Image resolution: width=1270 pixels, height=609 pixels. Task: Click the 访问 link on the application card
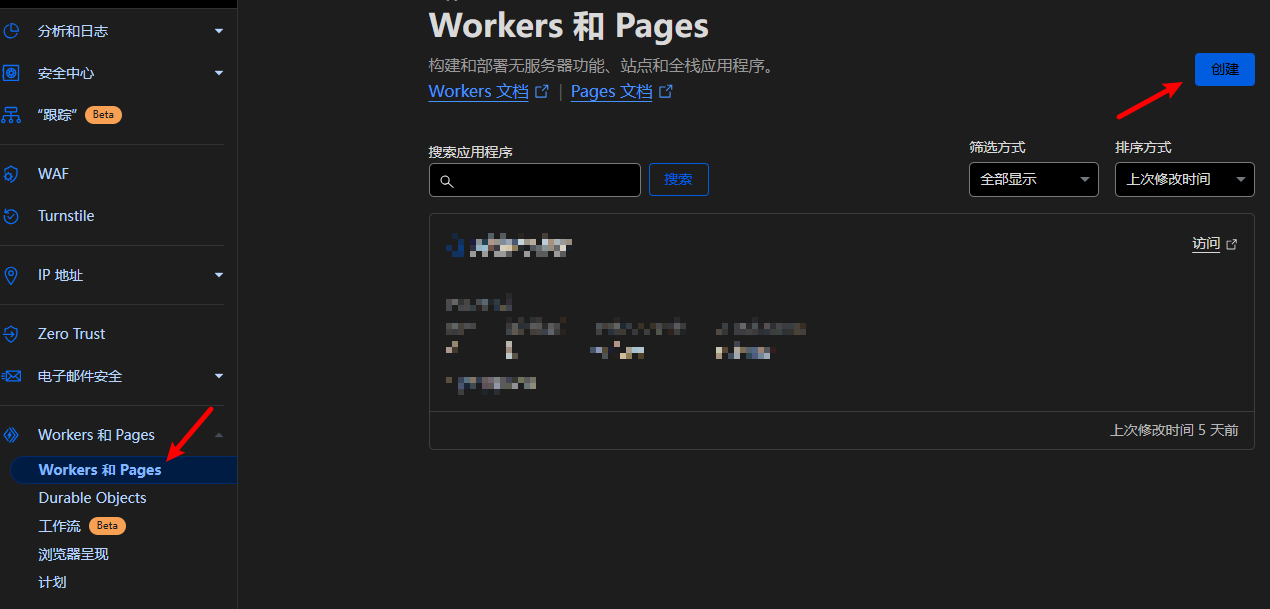click(x=1206, y=244)
